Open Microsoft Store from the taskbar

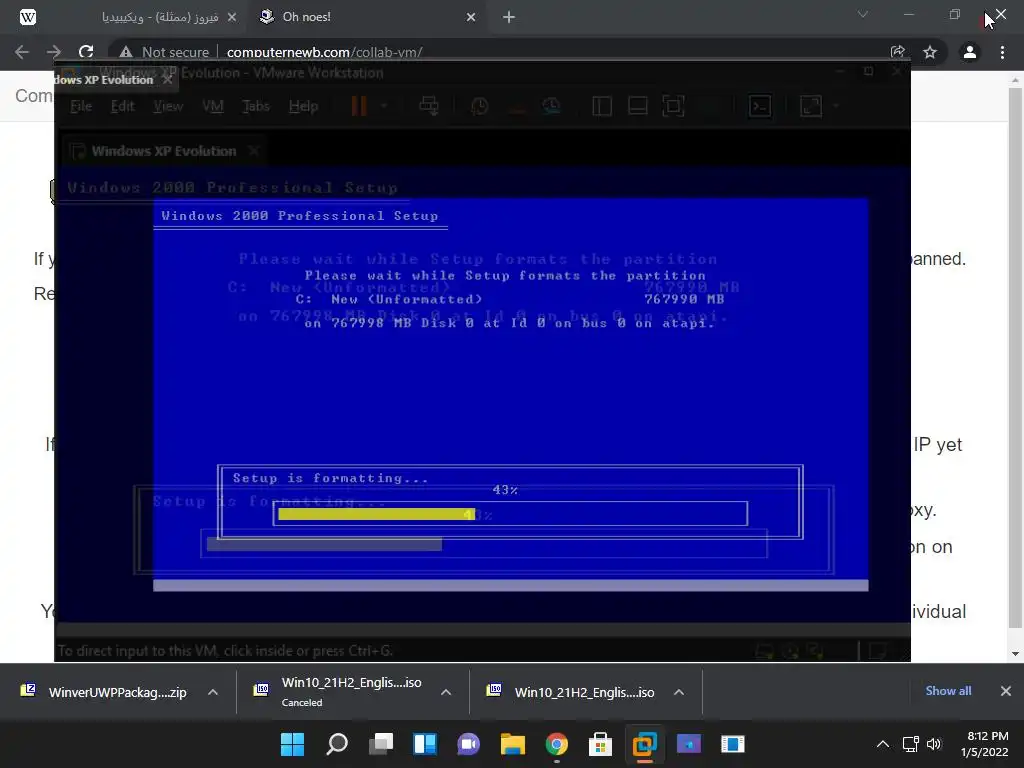(600, 744)
